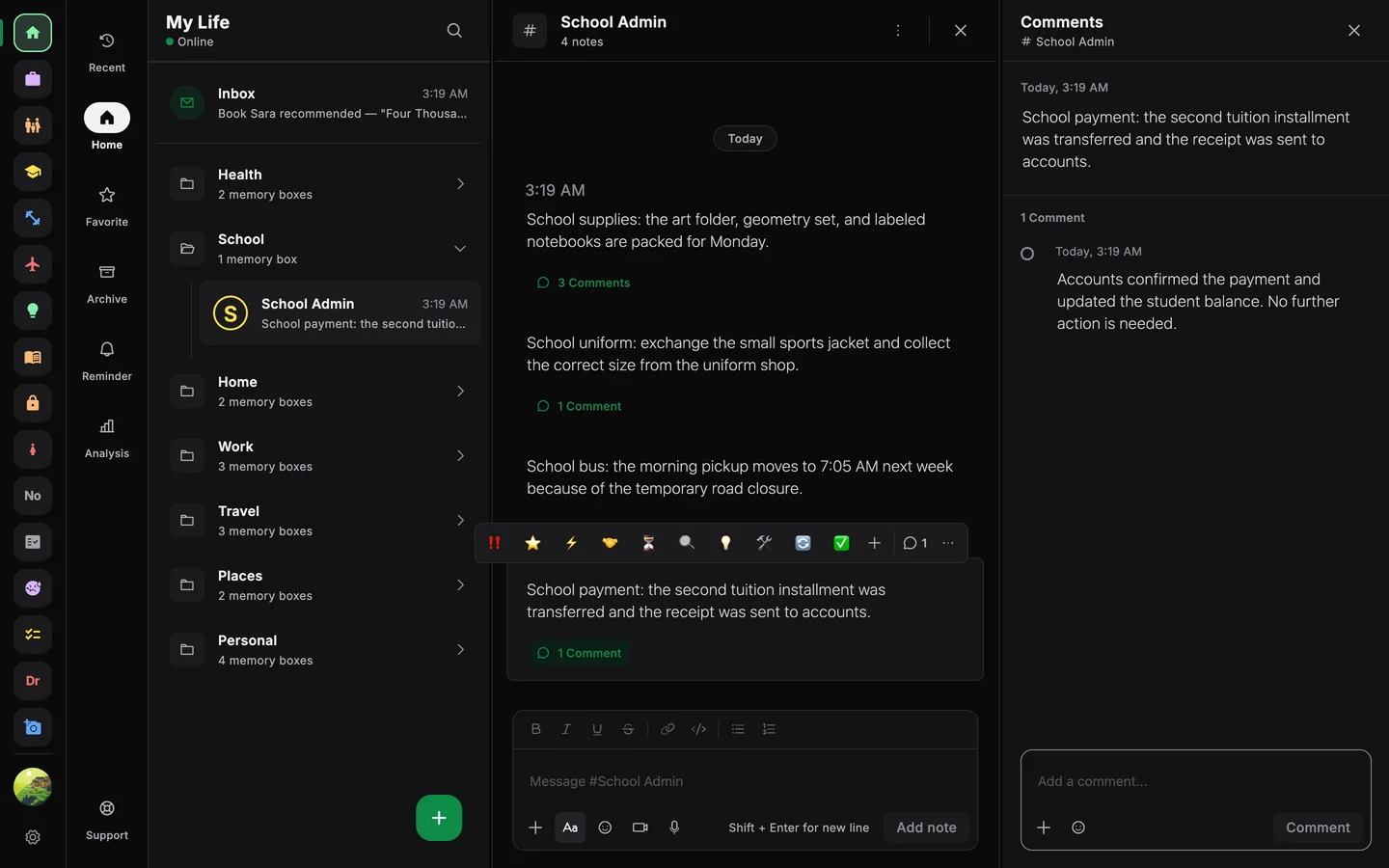Open 3 Comments on school supplies note
Image resolution: width=1389 pixels, height=868 pixels.
(x=584, y=283)
